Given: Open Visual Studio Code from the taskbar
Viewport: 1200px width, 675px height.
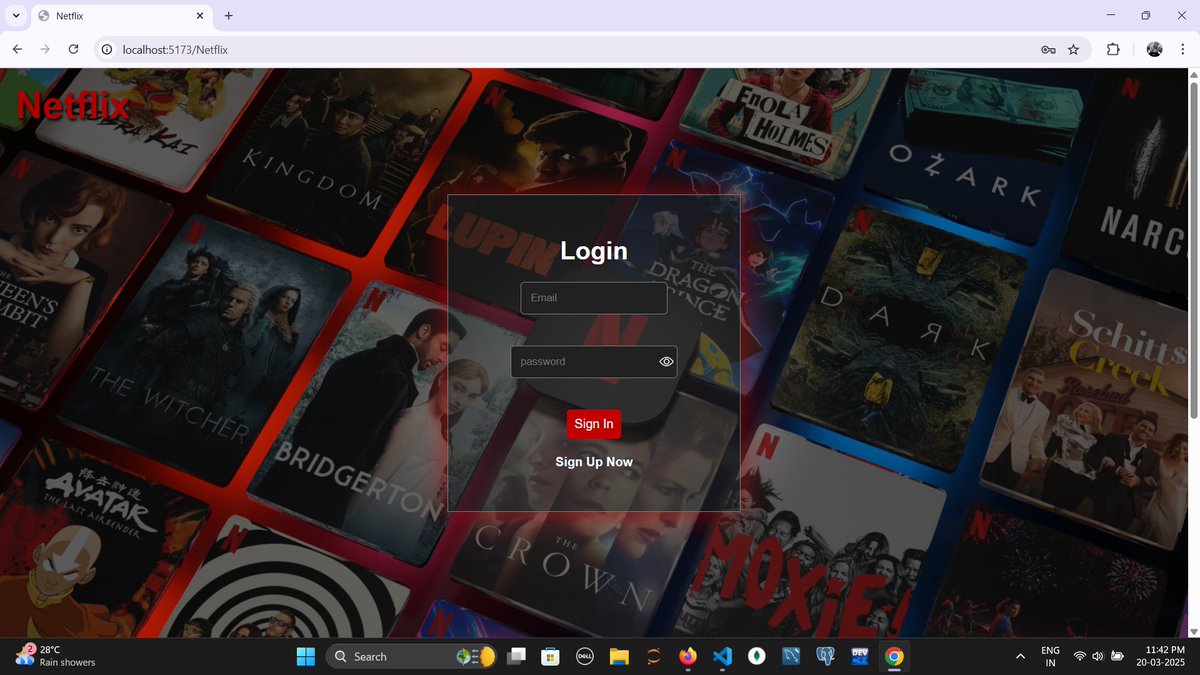Looking at the screenshot, I should [x=722, y=656].
